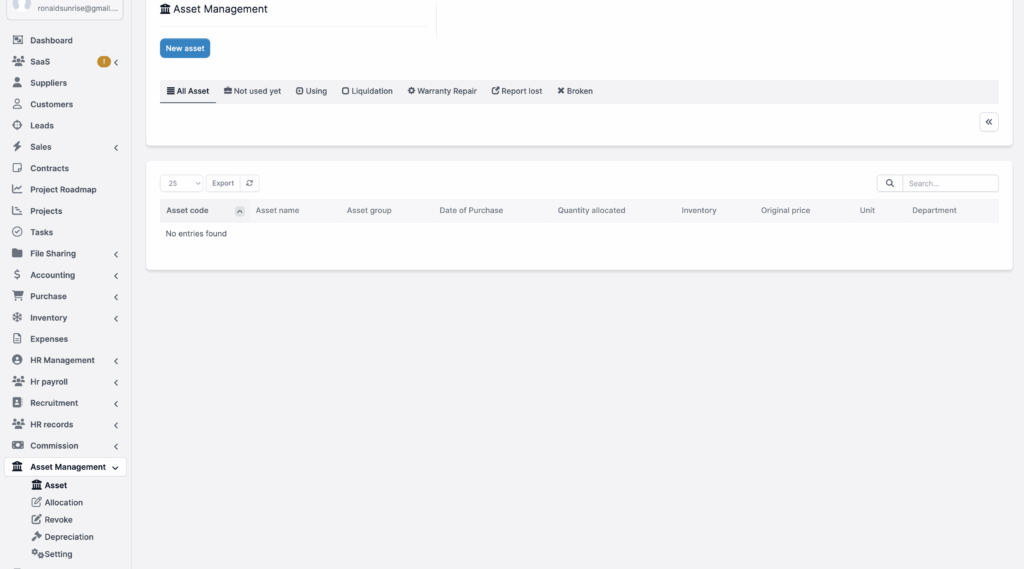1024x569 pixels.
Task: Sort the table by Asset code
Action: (x=188, y=211)
